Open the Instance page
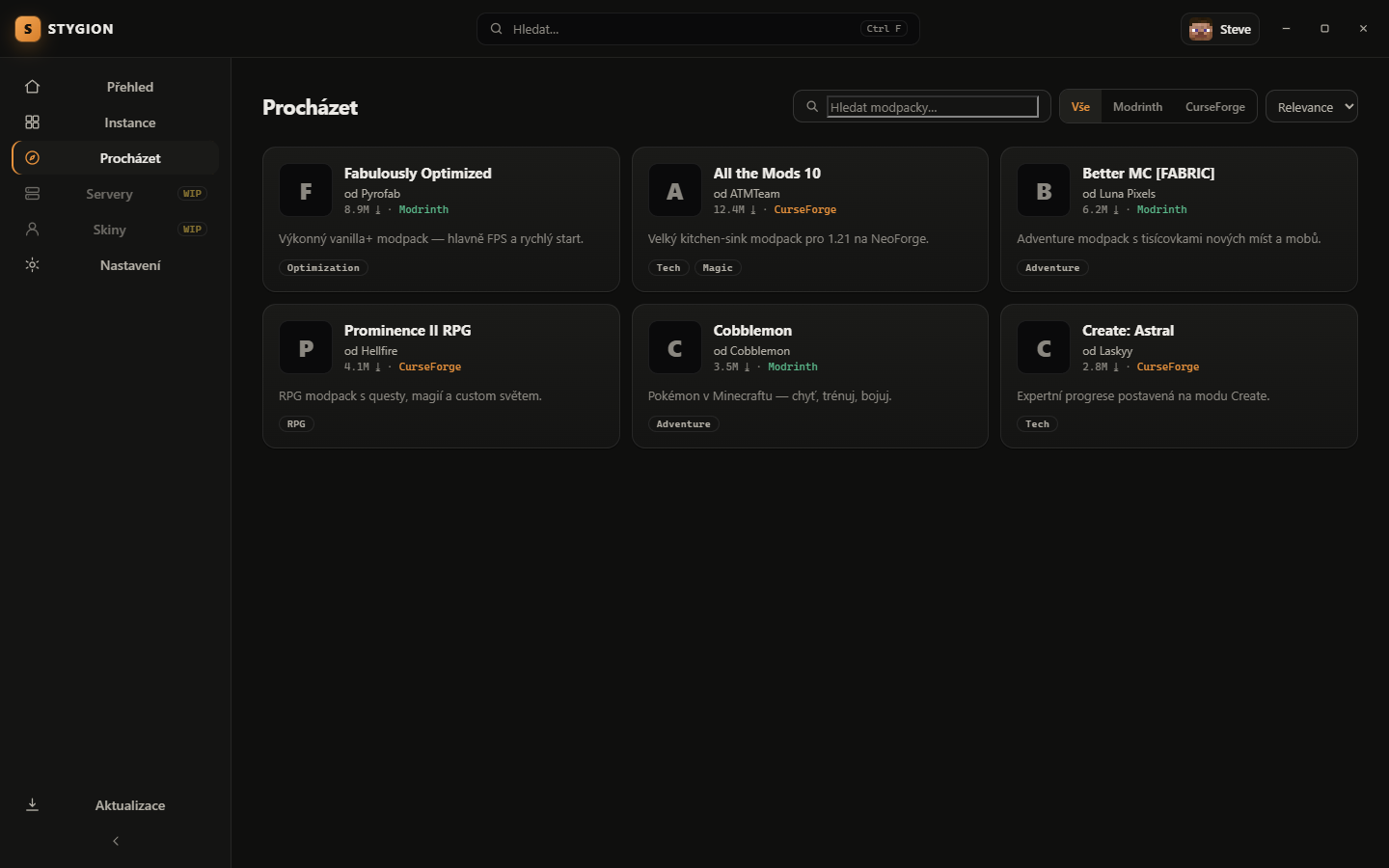This screenshot has width=1389, height=868. tap(116, 122)
